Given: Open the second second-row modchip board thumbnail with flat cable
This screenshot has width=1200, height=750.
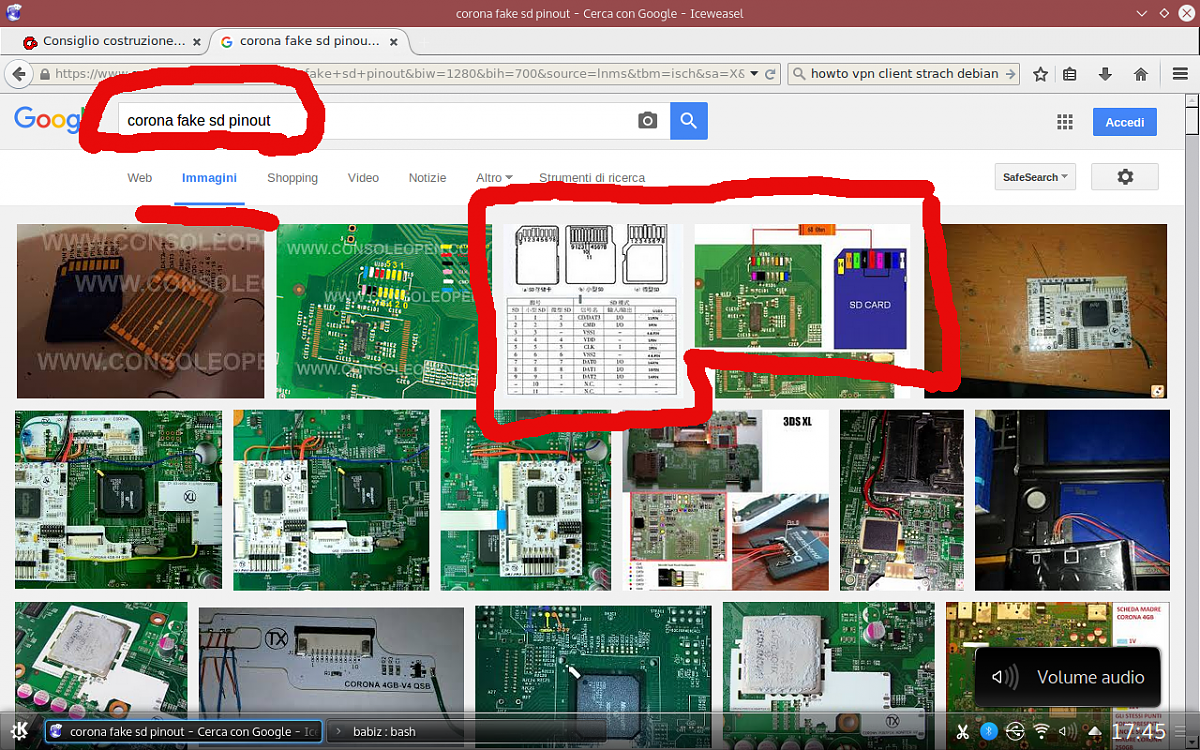Looking at the screenshot, I should (331, 500).
